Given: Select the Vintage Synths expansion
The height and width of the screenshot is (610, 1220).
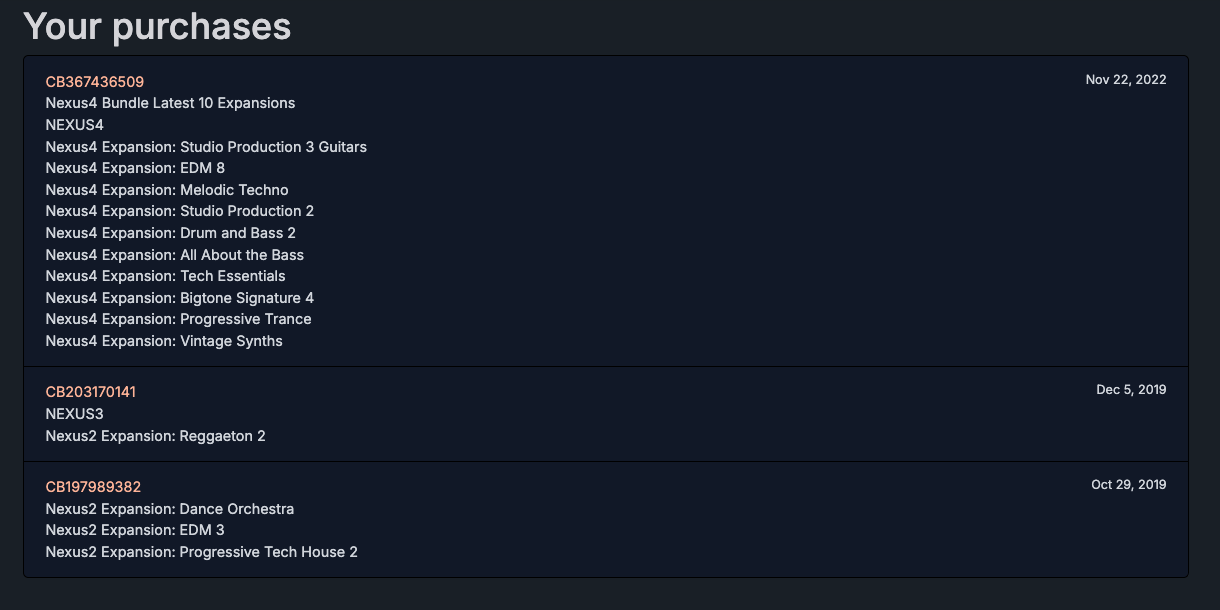Looking at the screenshot, I should click(x=164, y=341).
